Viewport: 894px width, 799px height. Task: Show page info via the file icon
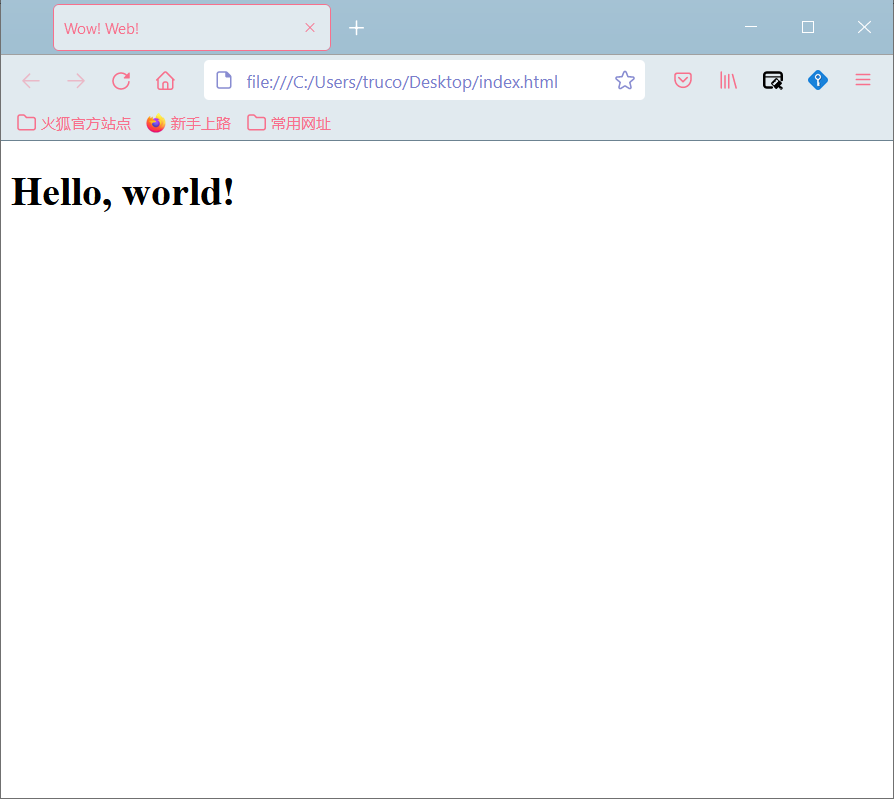tap(224, 81)
